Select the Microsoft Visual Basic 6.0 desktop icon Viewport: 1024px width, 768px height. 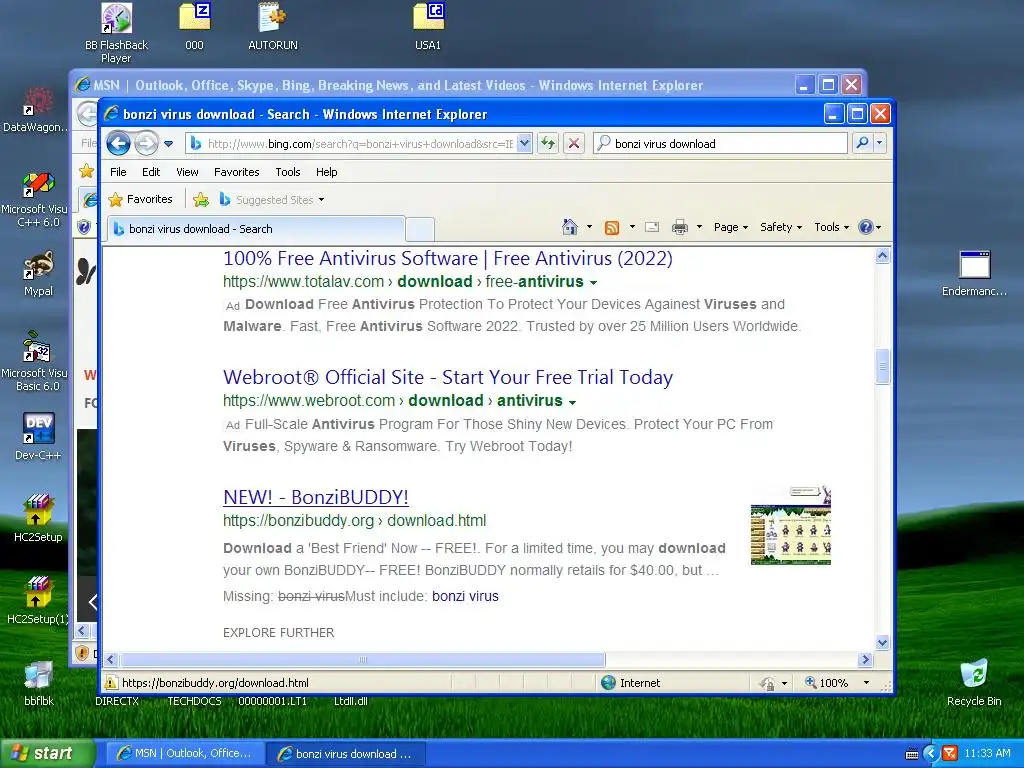(36, 361)
